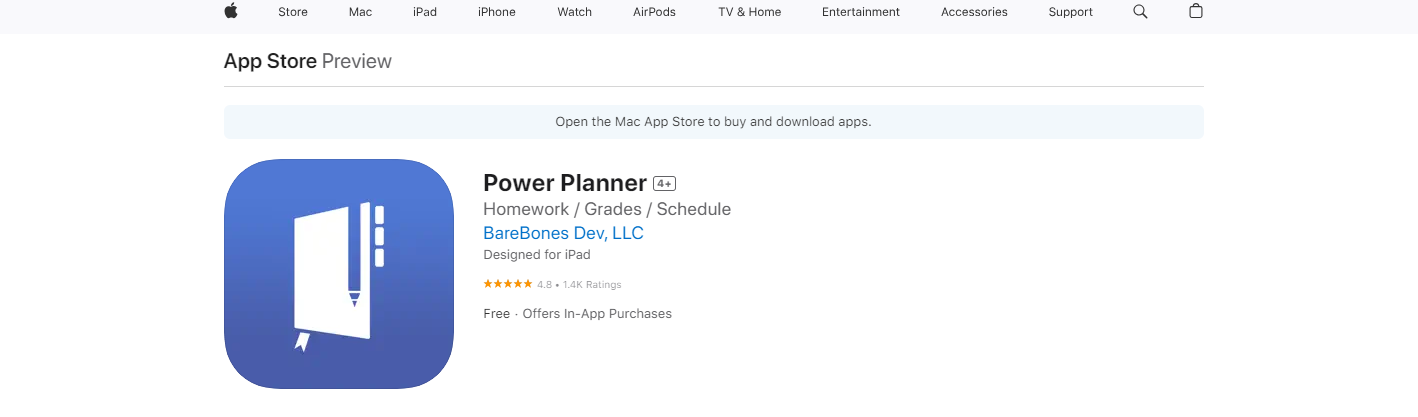Go to the iPhone menu

pos(497,12)
